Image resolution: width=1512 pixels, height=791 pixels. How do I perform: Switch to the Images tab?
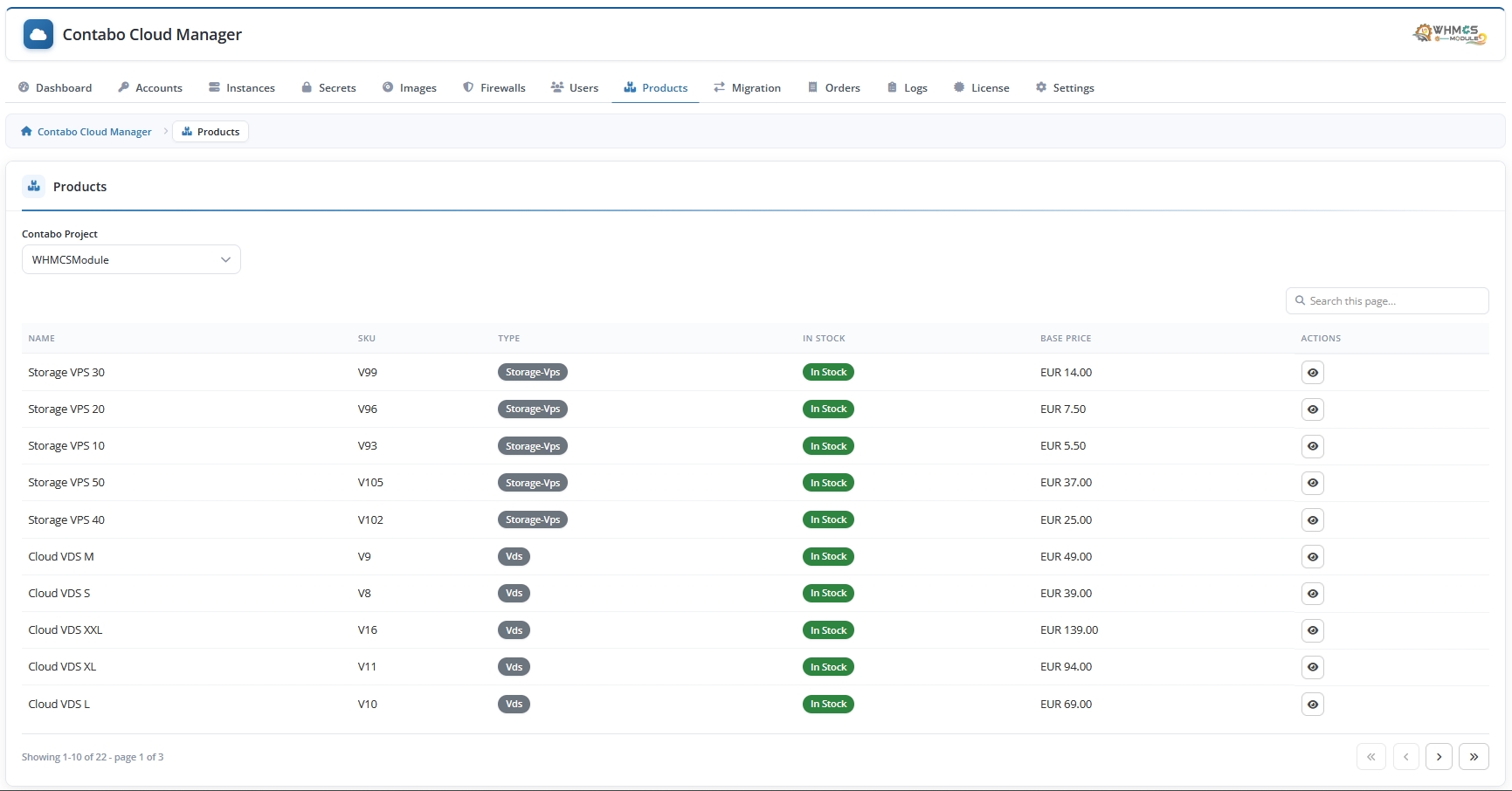pos(410,87)
